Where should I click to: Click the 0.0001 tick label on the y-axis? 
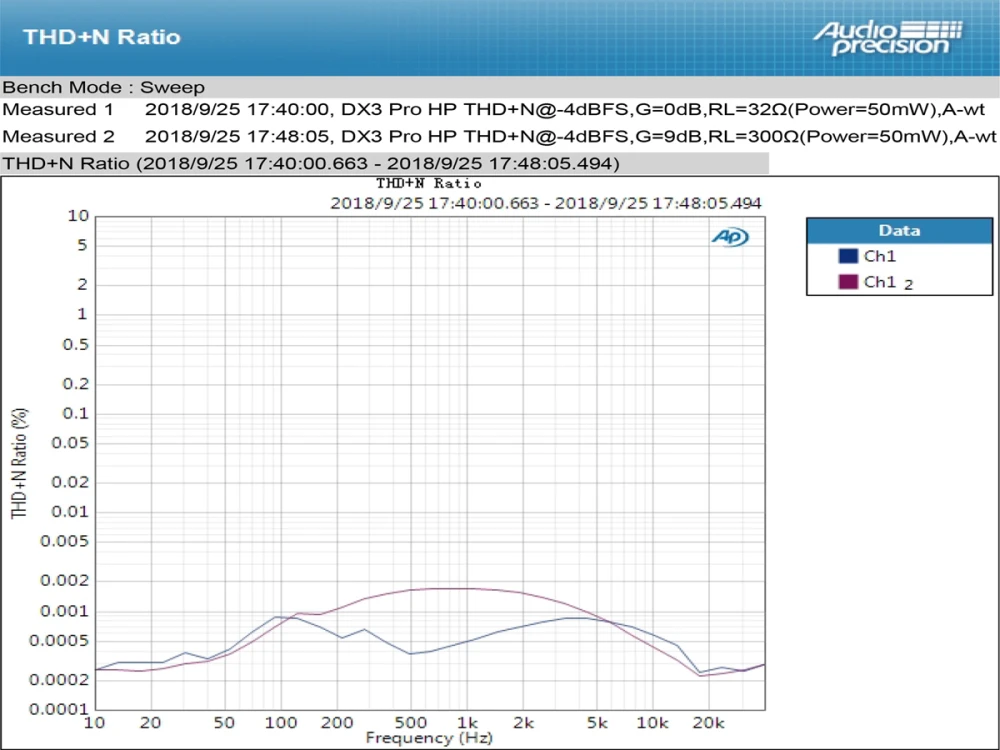(x=59, y=709)
